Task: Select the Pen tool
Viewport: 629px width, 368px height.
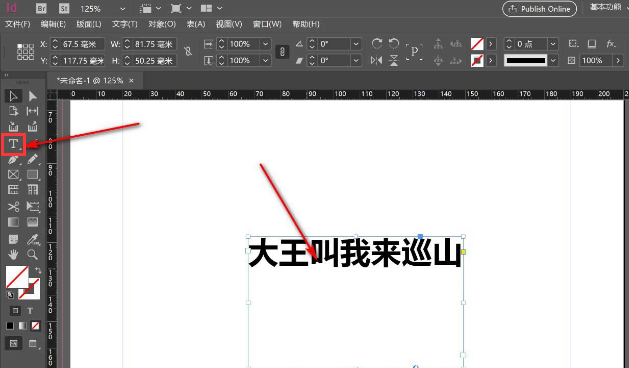Action: click(x=13, y=160)
